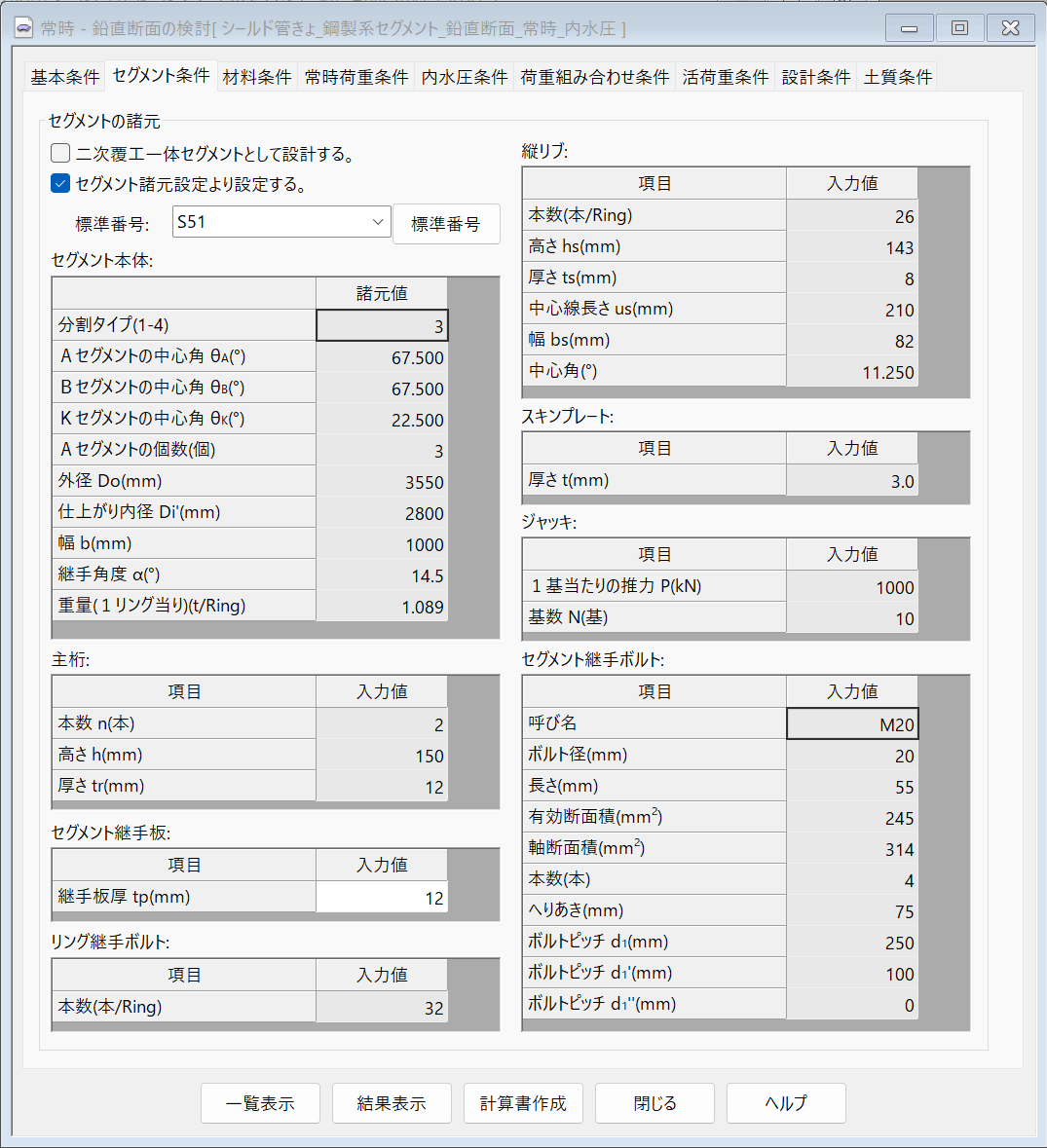Screen dimensions: 1047x1148
Task: Click the 標準番号 button
Action: pyautogui.click(x=446, y=224)
